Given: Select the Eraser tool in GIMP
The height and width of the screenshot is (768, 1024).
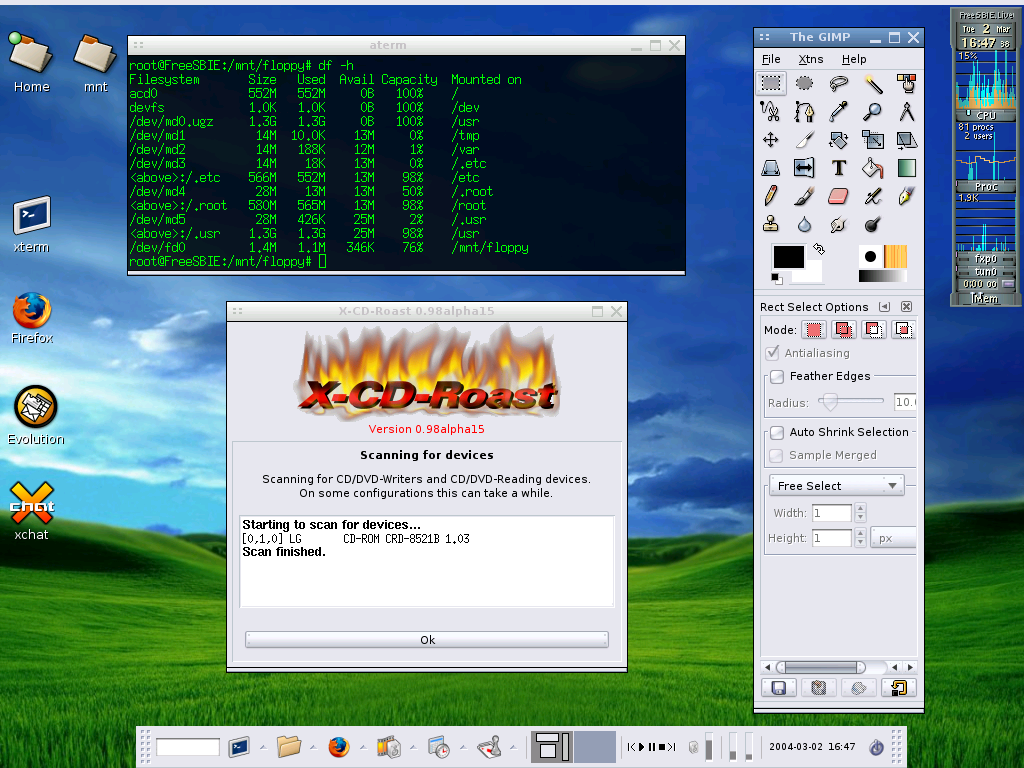Looking at the screenshot, I should (x=839, y=196).
